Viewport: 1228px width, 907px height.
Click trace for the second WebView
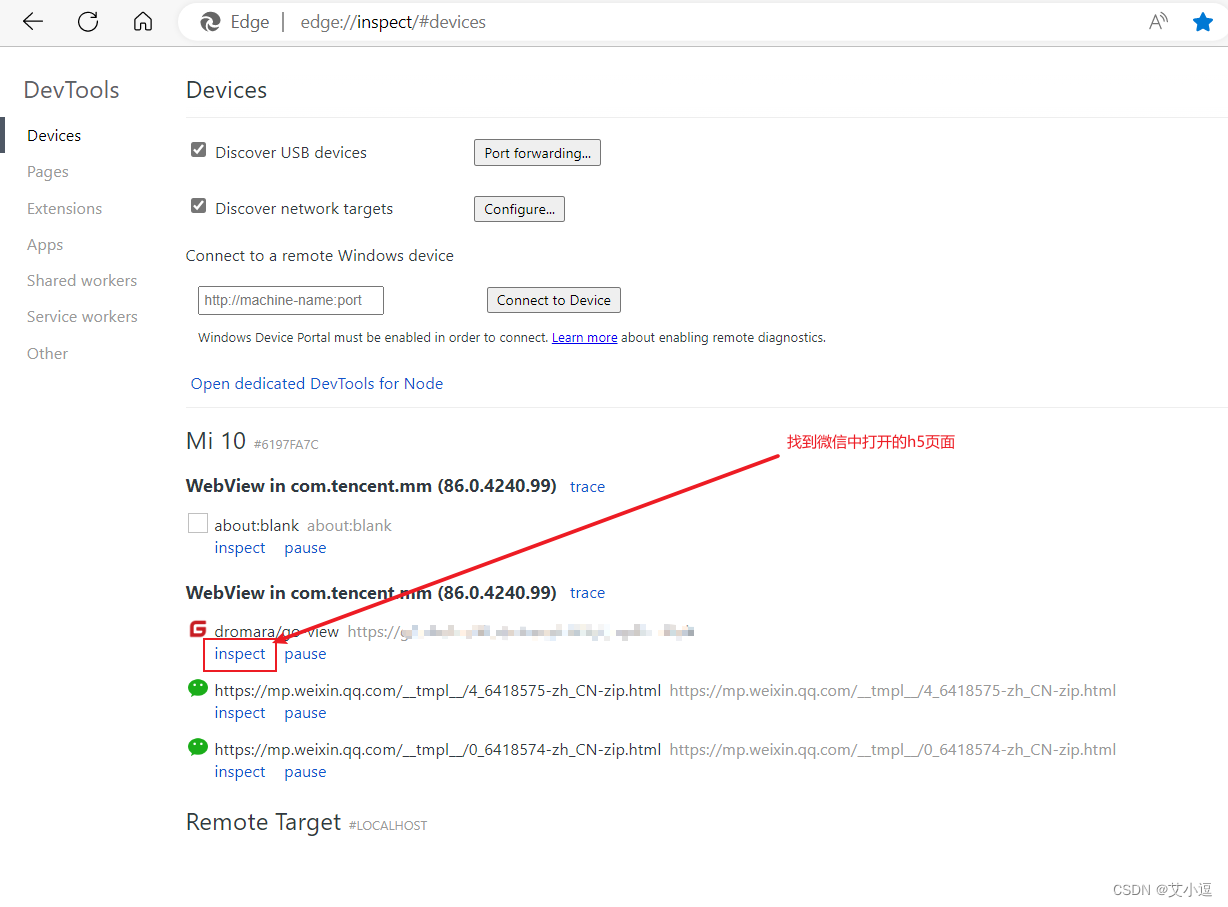(x=587, y=593)
